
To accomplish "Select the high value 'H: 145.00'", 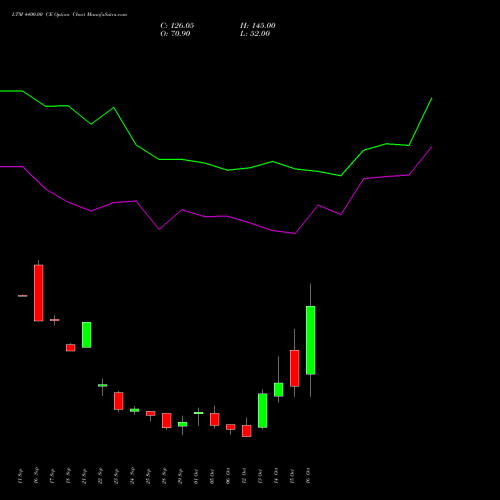I will (258, 26).
